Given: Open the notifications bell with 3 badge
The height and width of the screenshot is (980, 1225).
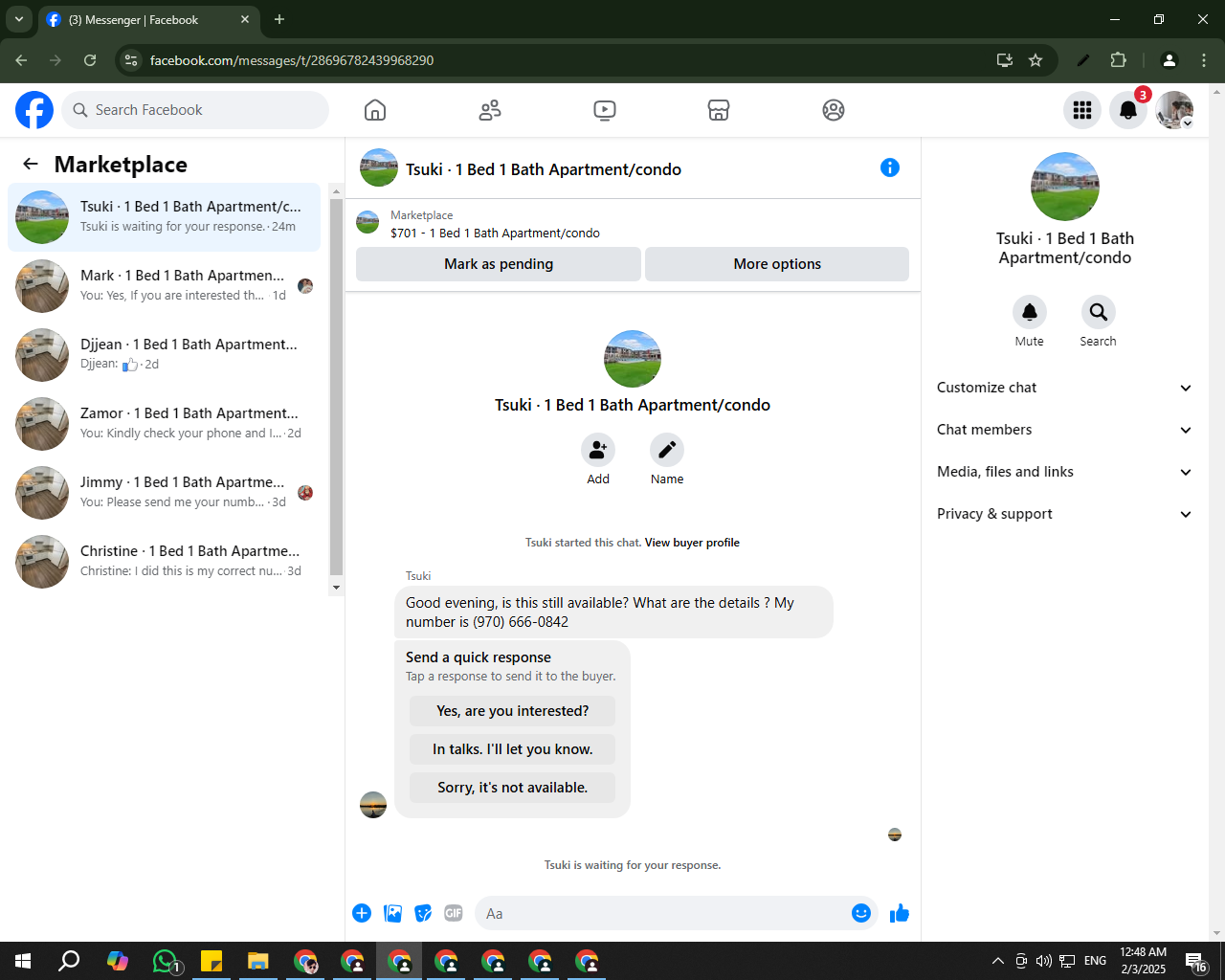Looking at the screenshot, I should click(x=1128, y=110).
